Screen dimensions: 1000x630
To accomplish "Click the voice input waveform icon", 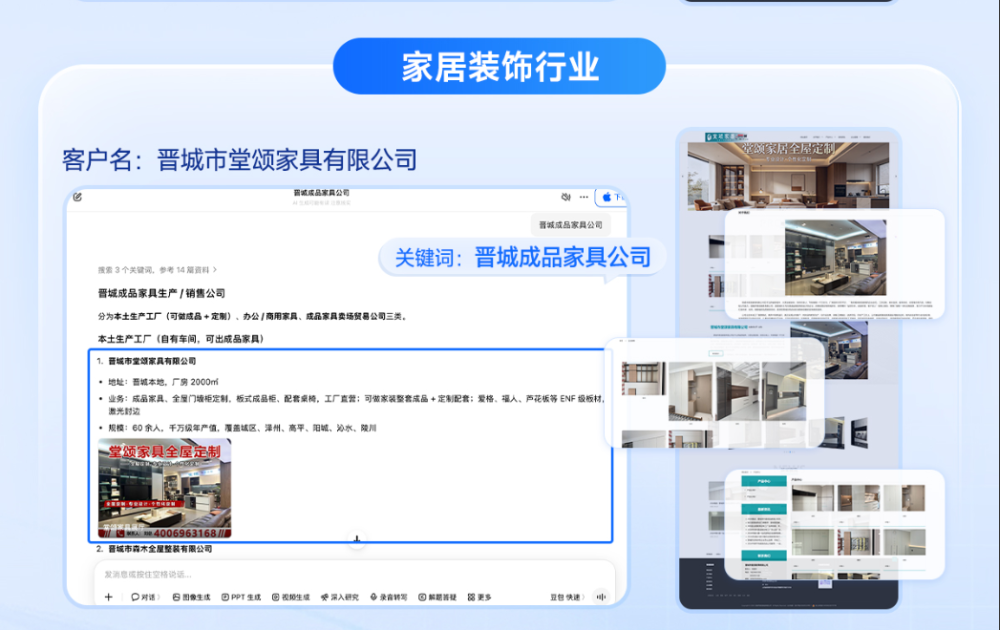I will tap(601, 597).
